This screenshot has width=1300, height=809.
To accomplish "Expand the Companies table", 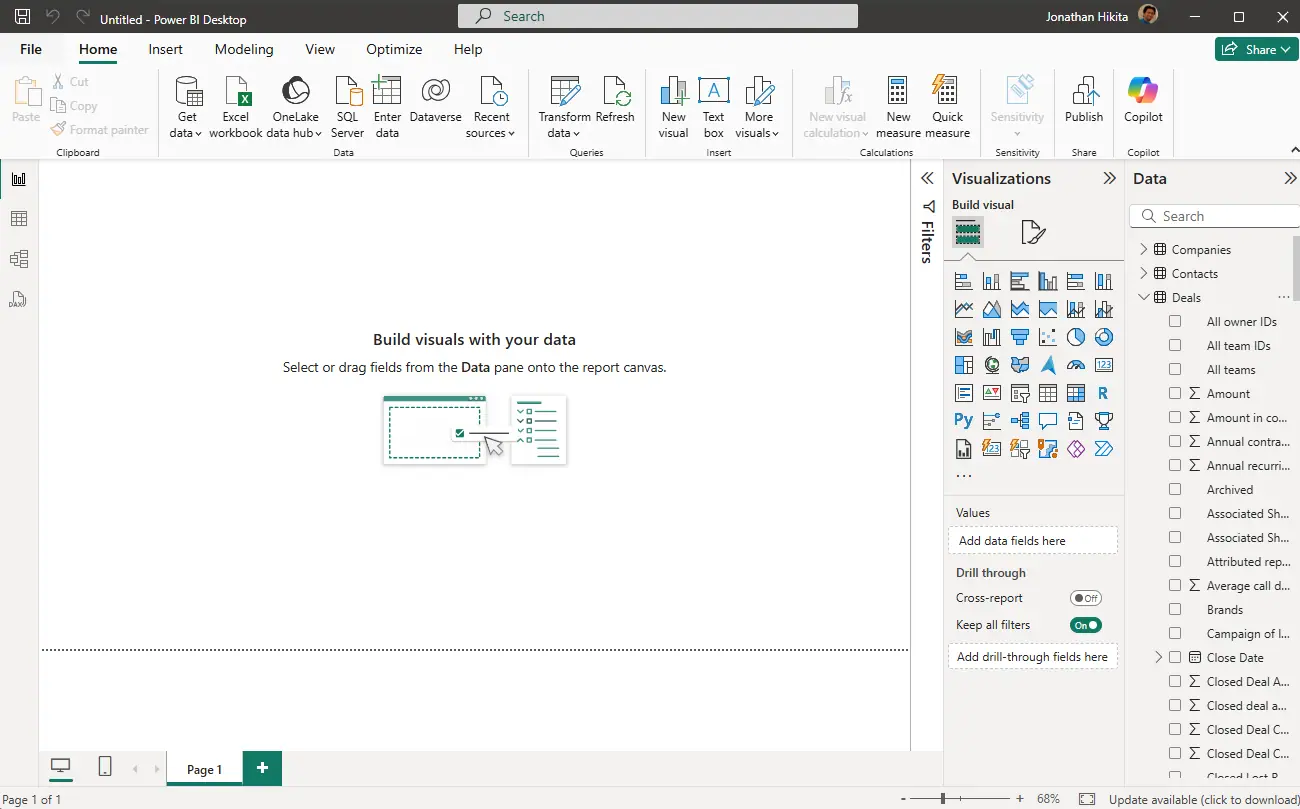I will pos(1144,250).
